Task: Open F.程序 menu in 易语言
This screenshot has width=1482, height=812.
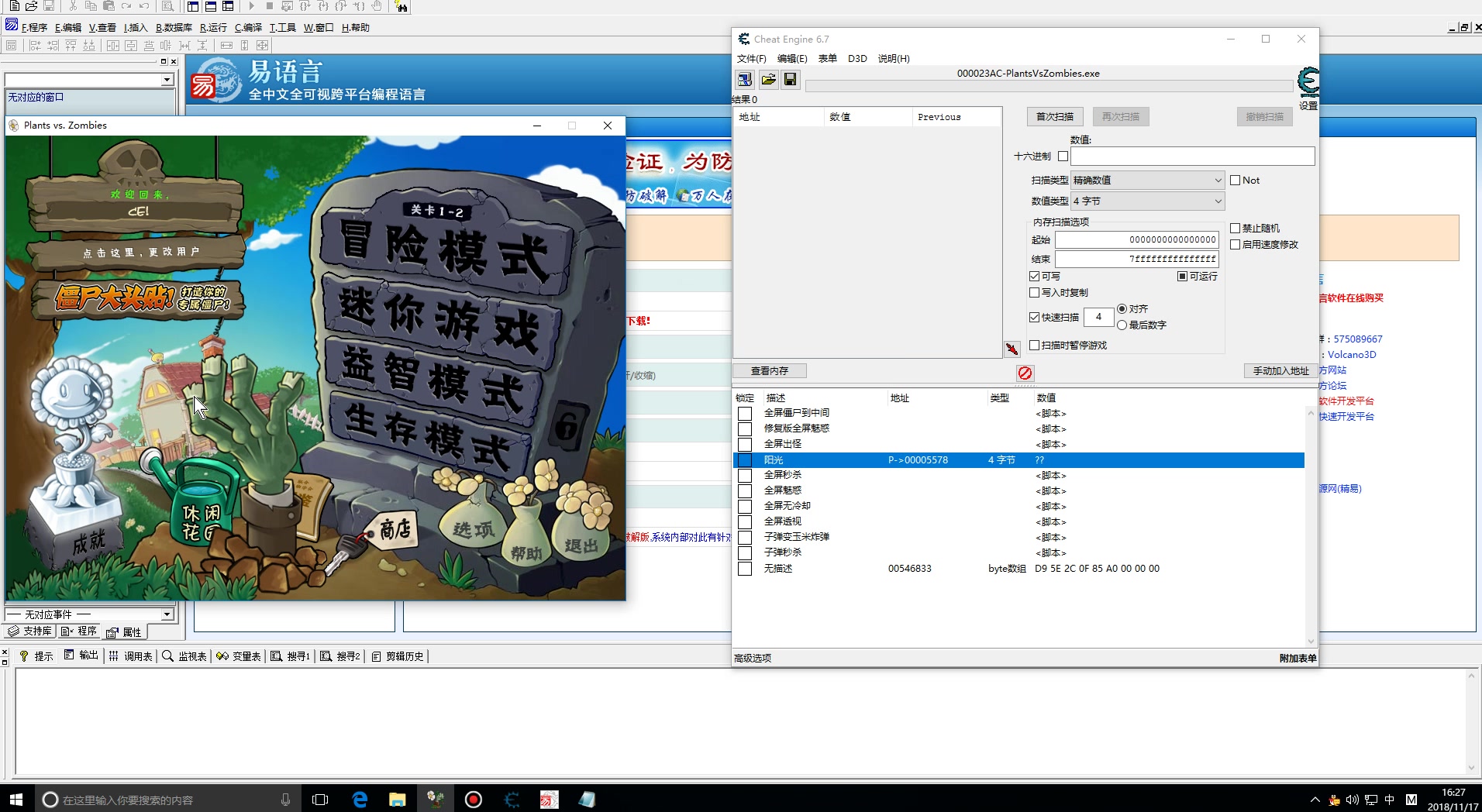Action: pos(34,28)
